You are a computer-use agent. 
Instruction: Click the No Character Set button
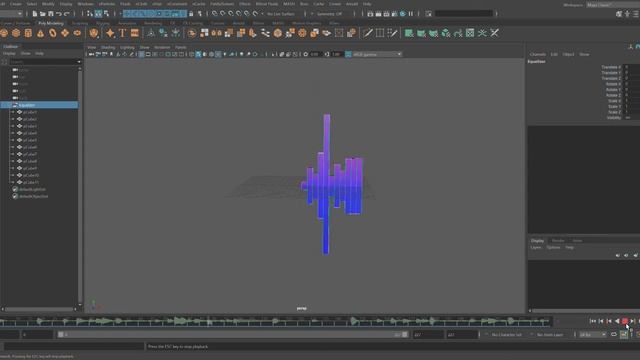click(506, 335)
